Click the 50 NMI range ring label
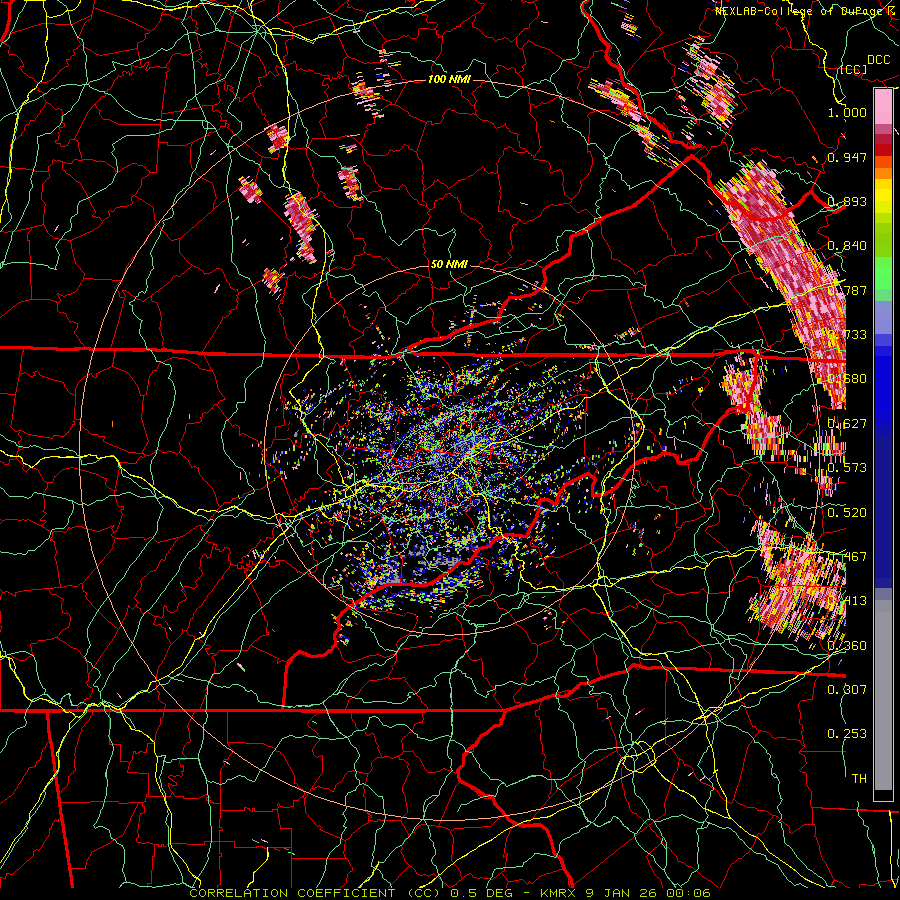Viewport: 900px width, 900px height. 449,265
